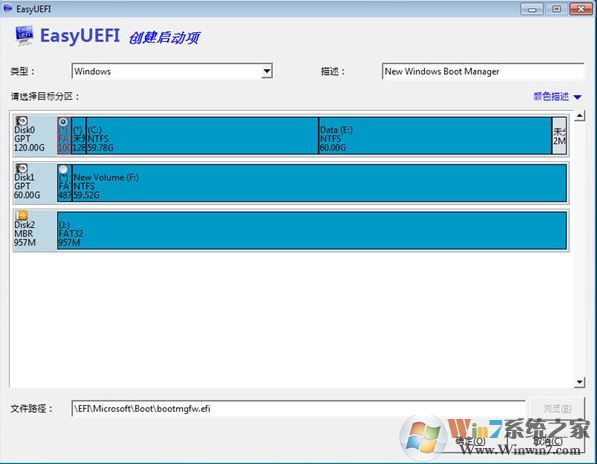
Task: Minimize the EasyUEFI window
Action: [532, 9]
